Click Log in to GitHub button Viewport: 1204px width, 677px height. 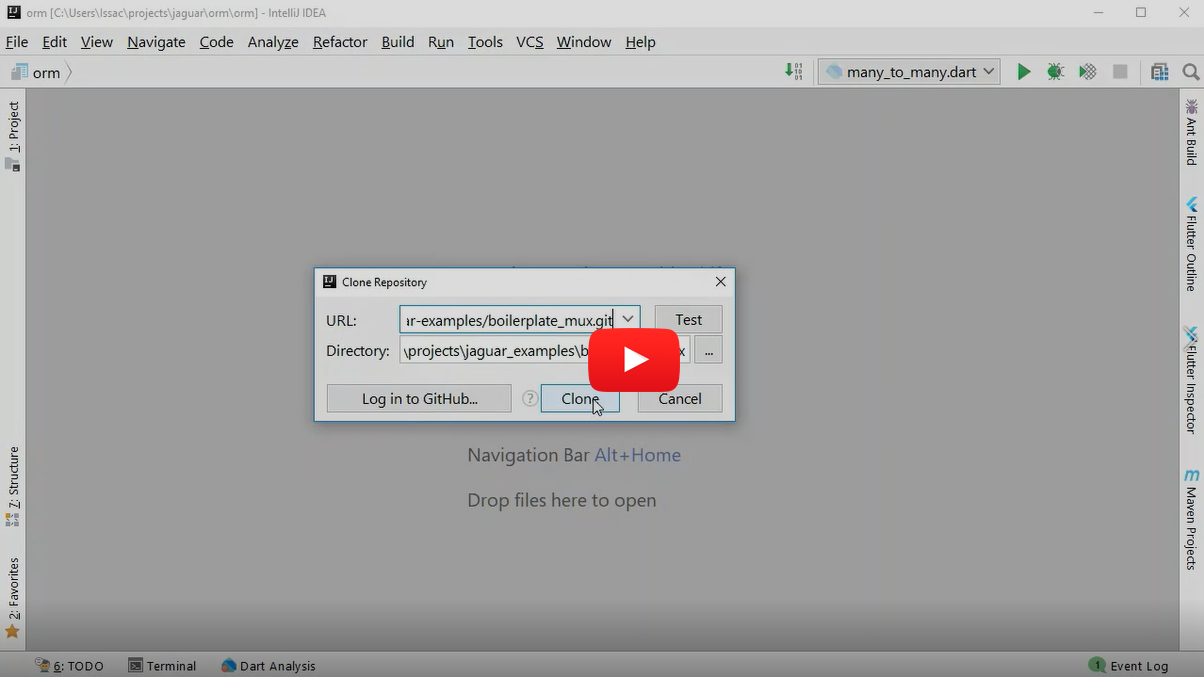tap(419, 399)
